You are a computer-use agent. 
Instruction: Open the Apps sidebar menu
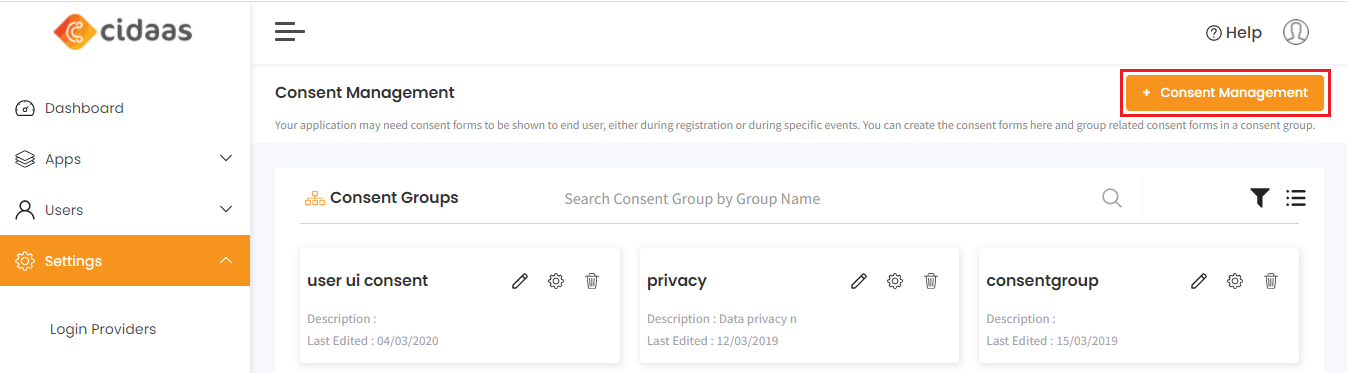tap(125, 159)
